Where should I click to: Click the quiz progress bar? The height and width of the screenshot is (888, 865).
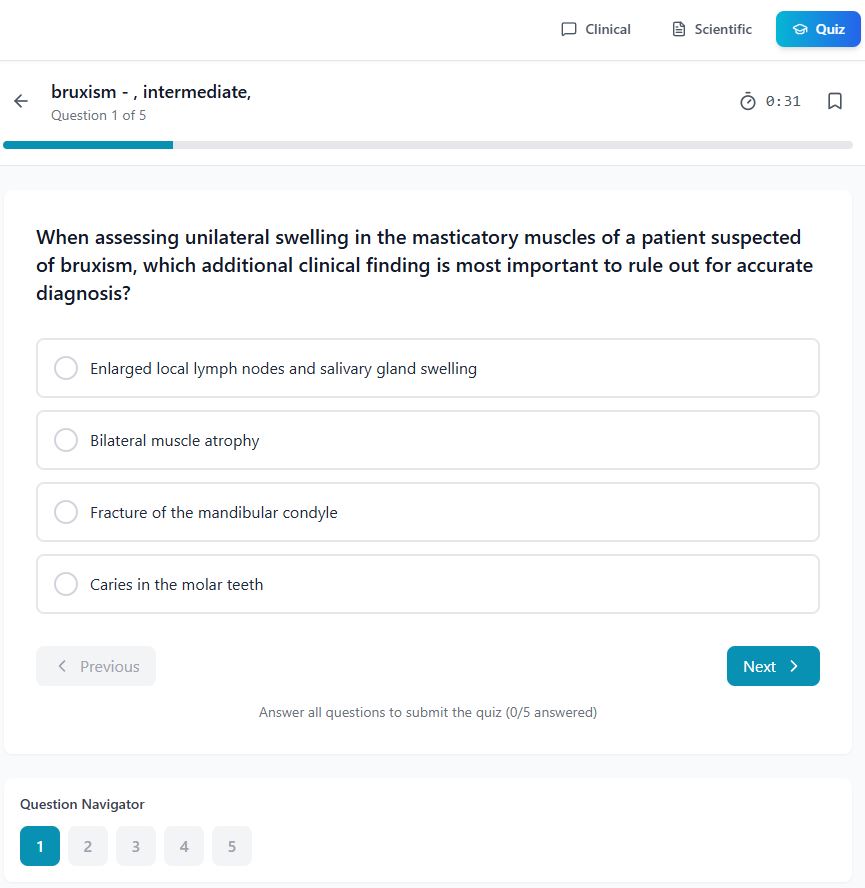click(428, 145)
